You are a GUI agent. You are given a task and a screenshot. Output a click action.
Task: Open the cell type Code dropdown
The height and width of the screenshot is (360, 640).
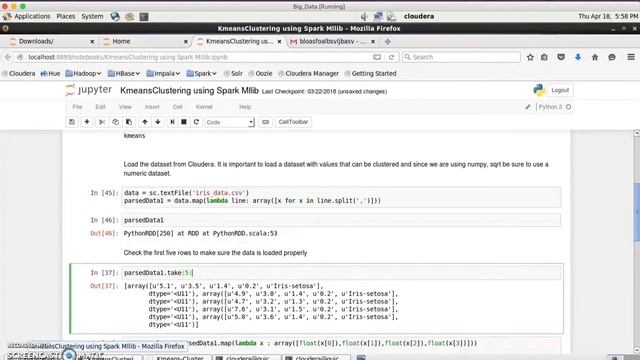pyautogui.click(x=229, y=122)
